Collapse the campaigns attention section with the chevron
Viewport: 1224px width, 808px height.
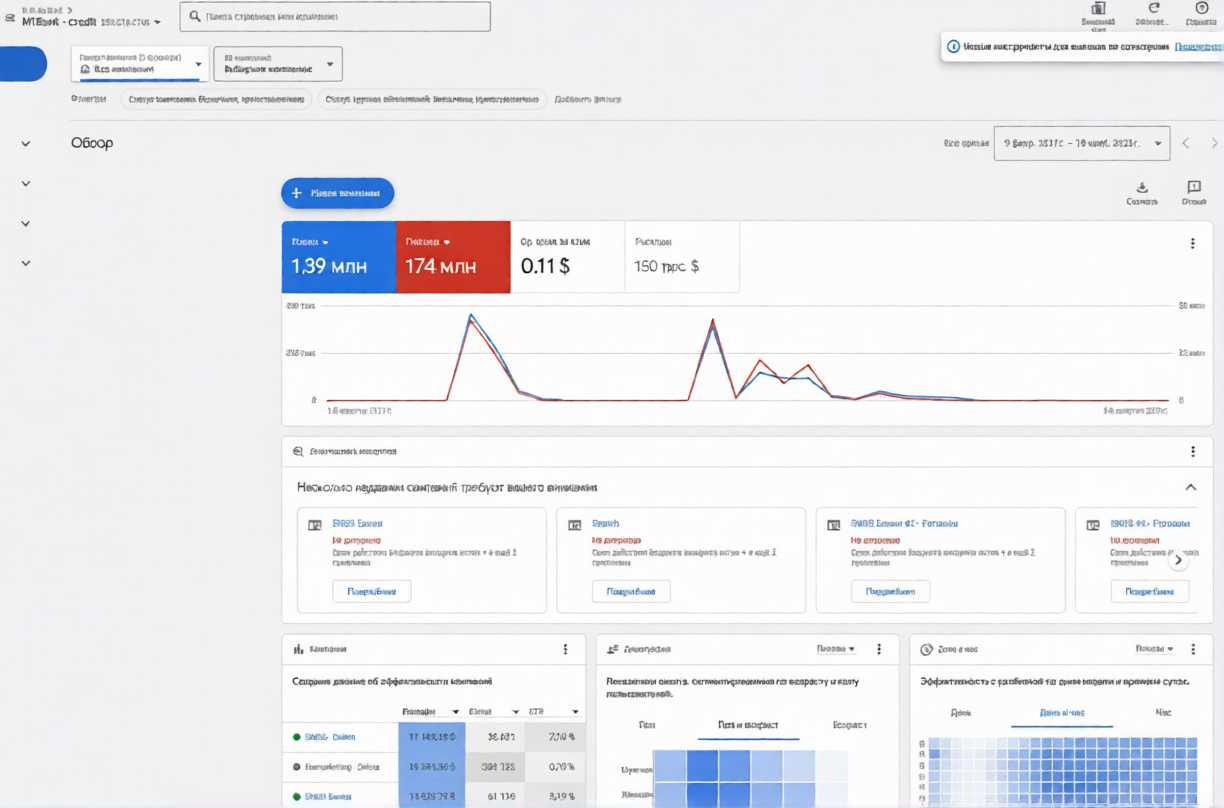pos(1190,488)
